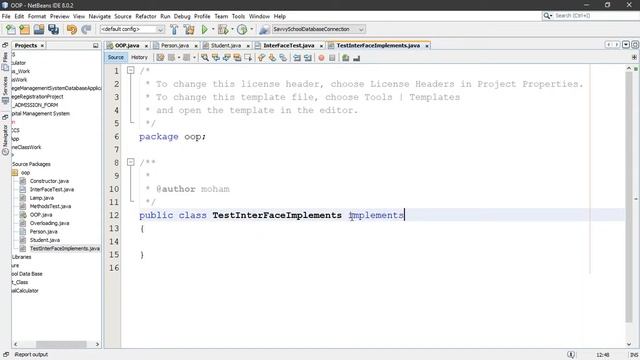Run the project with the green play icon
Screen dimensions: 640x360
pyautogui.click(x=204, y=29)
